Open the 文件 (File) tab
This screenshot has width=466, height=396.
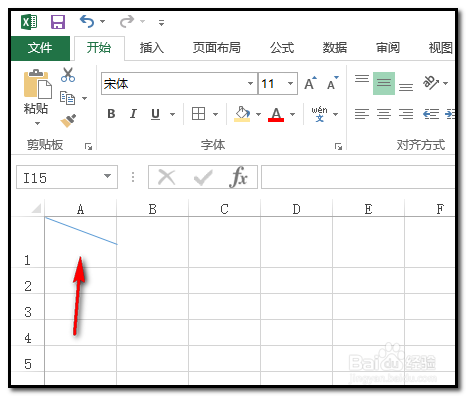point(40,48)
